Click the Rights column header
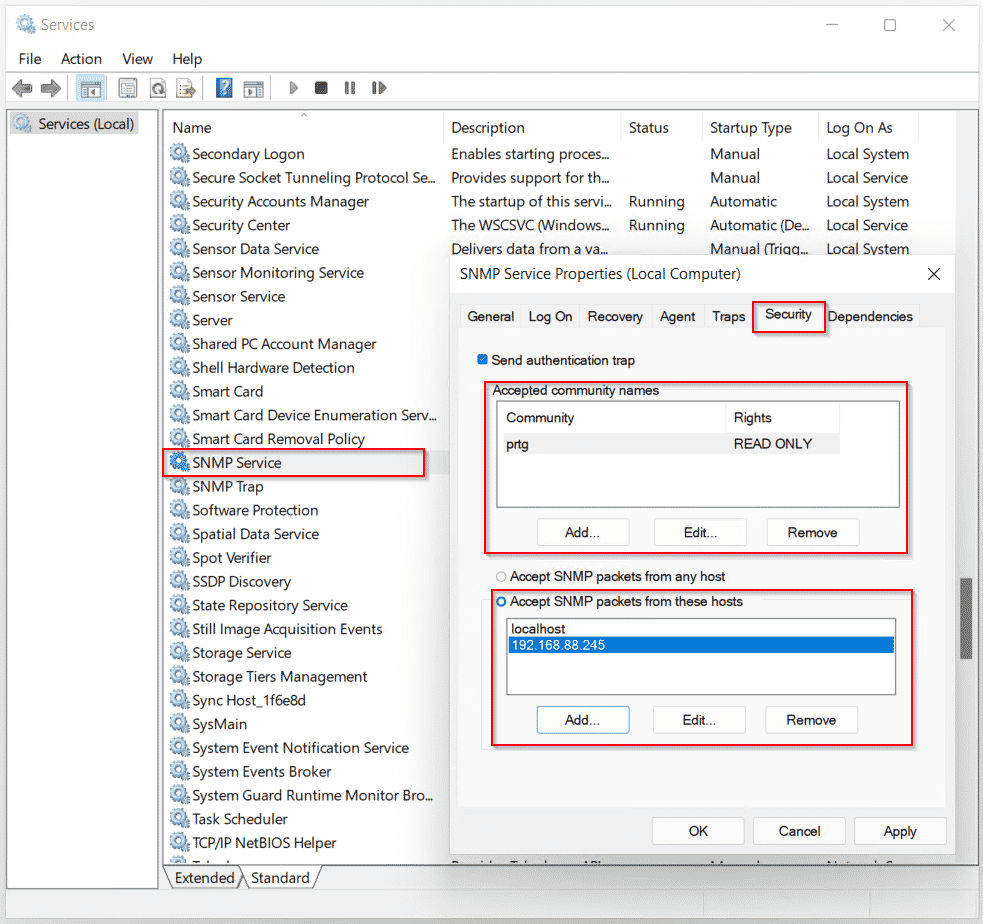This screenshot has width=983, height=924. click(782, 417)
